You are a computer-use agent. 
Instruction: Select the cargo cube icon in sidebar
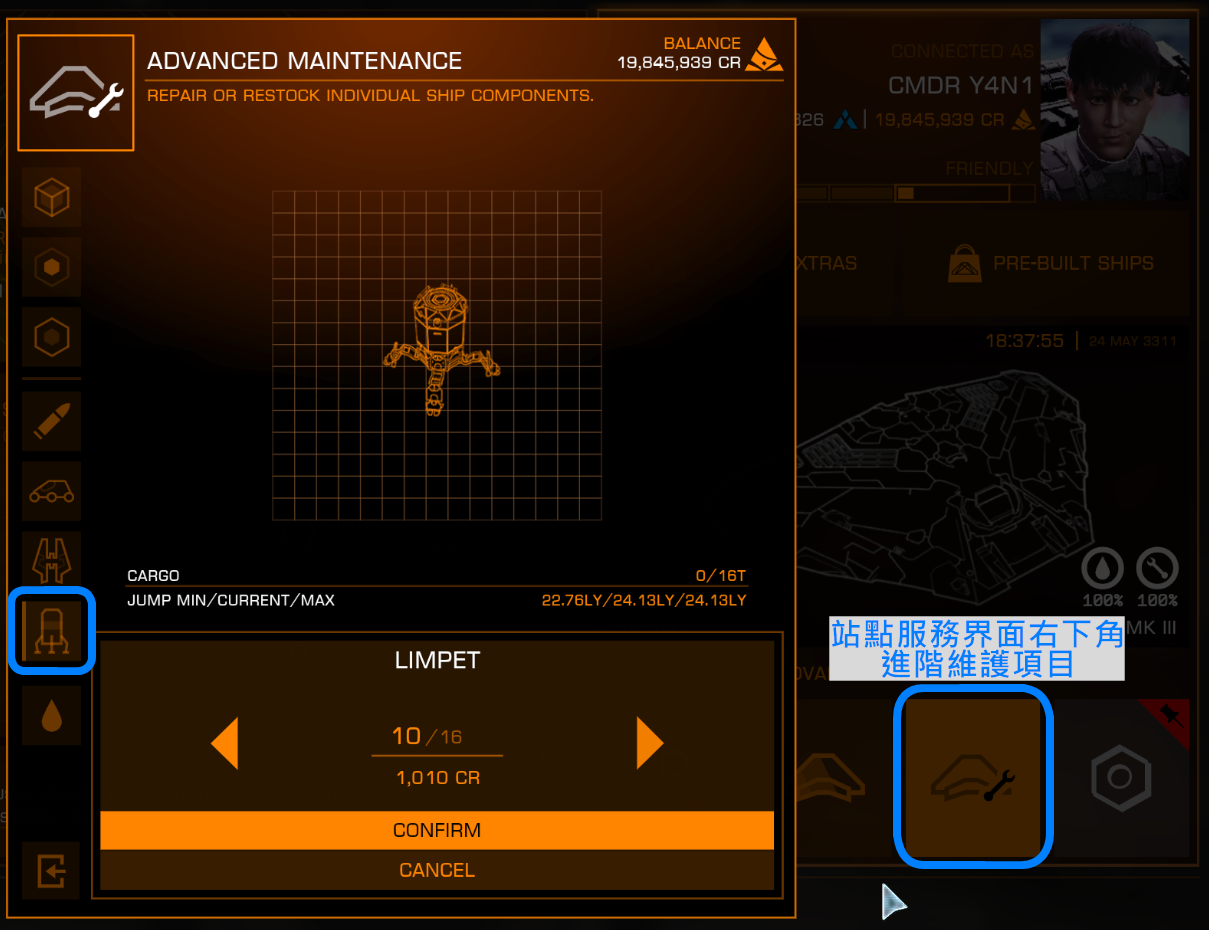pyautogui.click(x=52, y=198)
